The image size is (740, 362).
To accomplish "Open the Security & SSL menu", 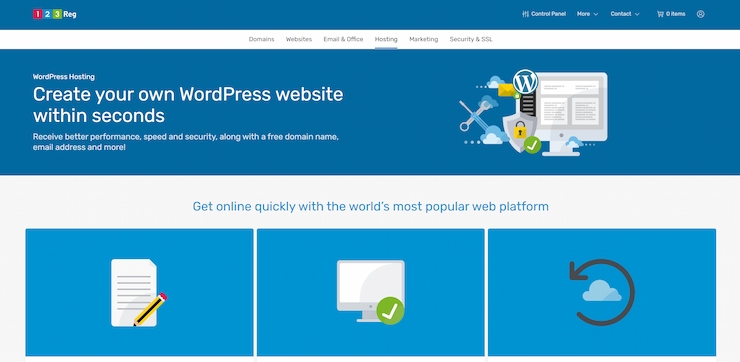I will point(471,39).
